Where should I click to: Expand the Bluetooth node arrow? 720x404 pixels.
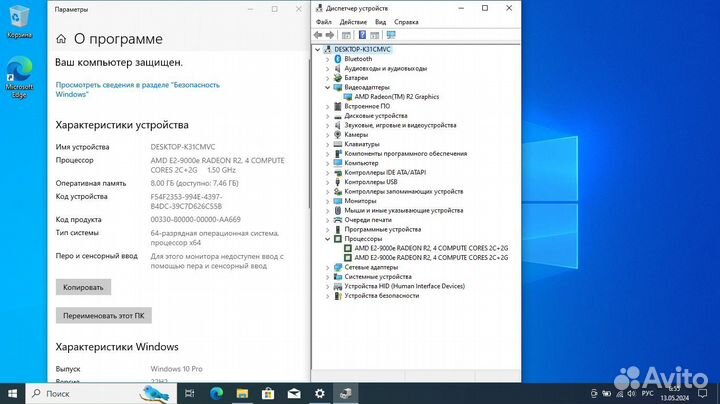[327, 59]
